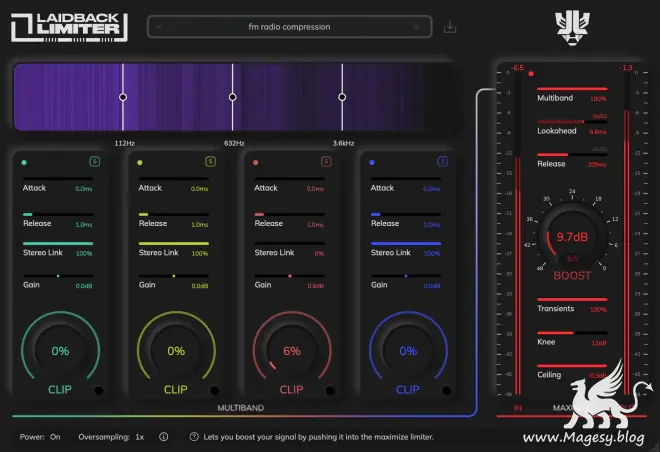Toggle the yellow band power dot
This screenshot has height=452, width=660.
[x=140, y=162]
